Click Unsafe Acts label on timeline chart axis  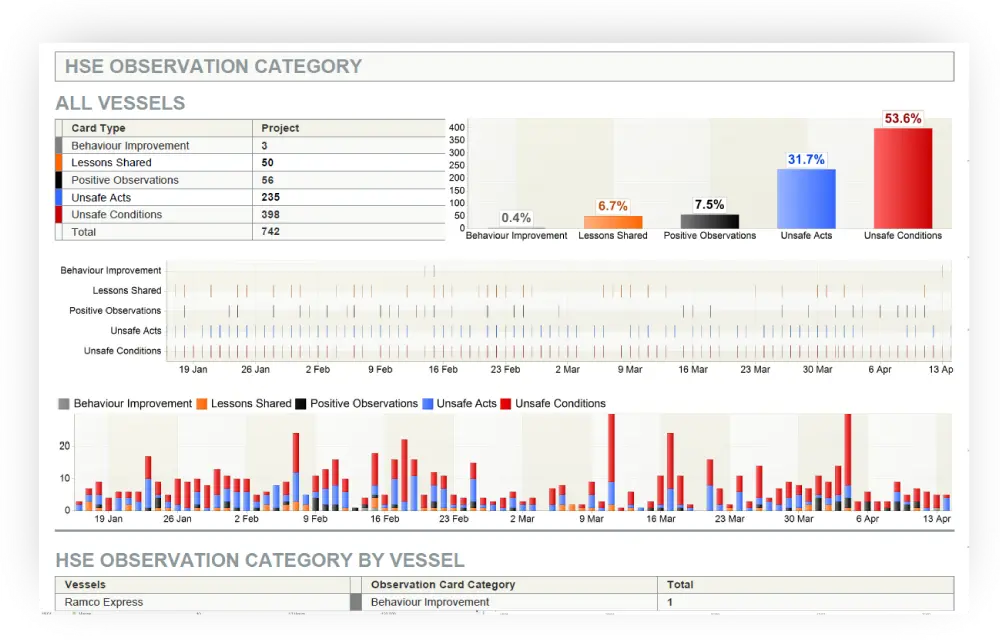pyautogui.click(x=136, y=330)
